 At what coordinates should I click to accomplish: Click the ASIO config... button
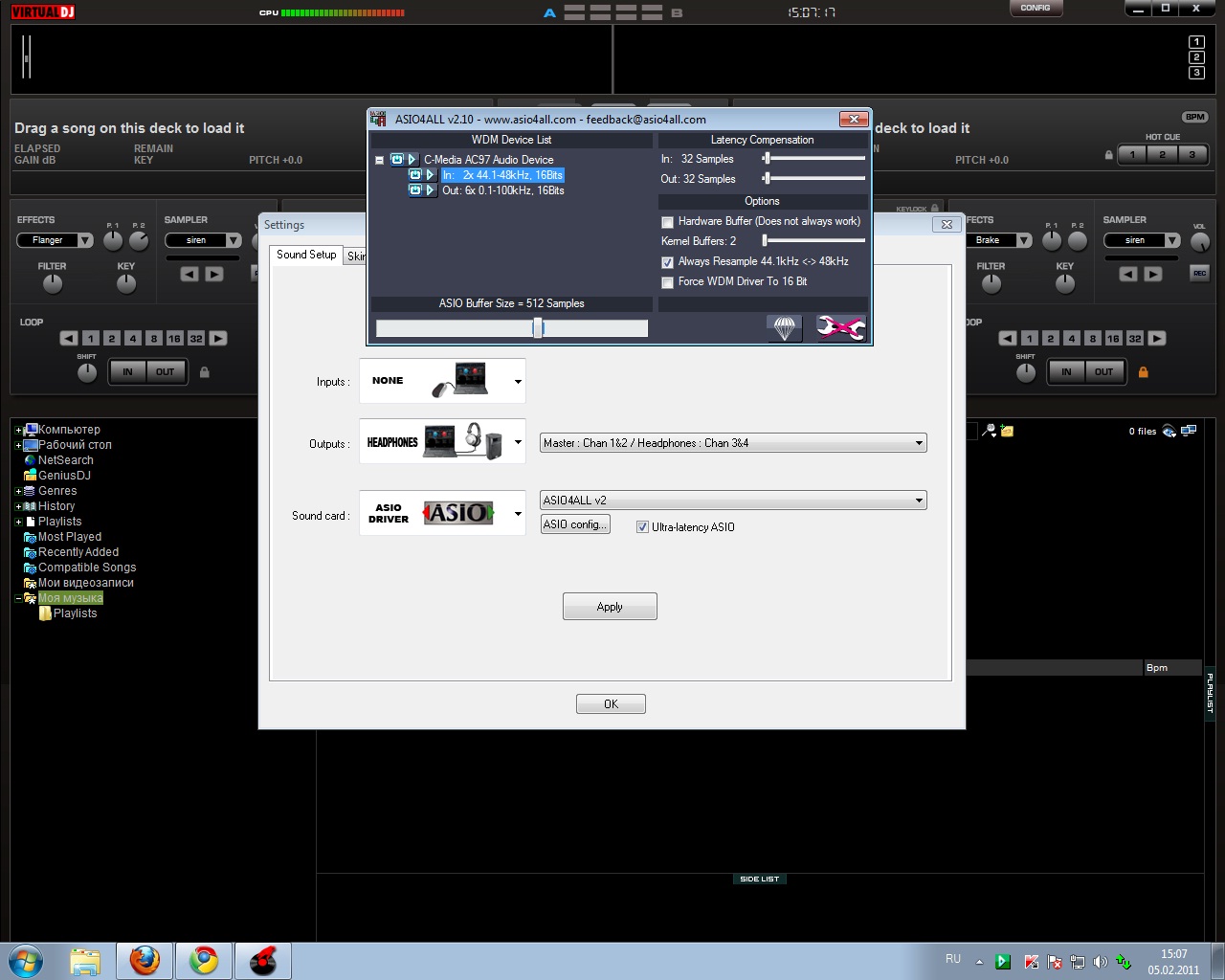(x=574, y=524)
